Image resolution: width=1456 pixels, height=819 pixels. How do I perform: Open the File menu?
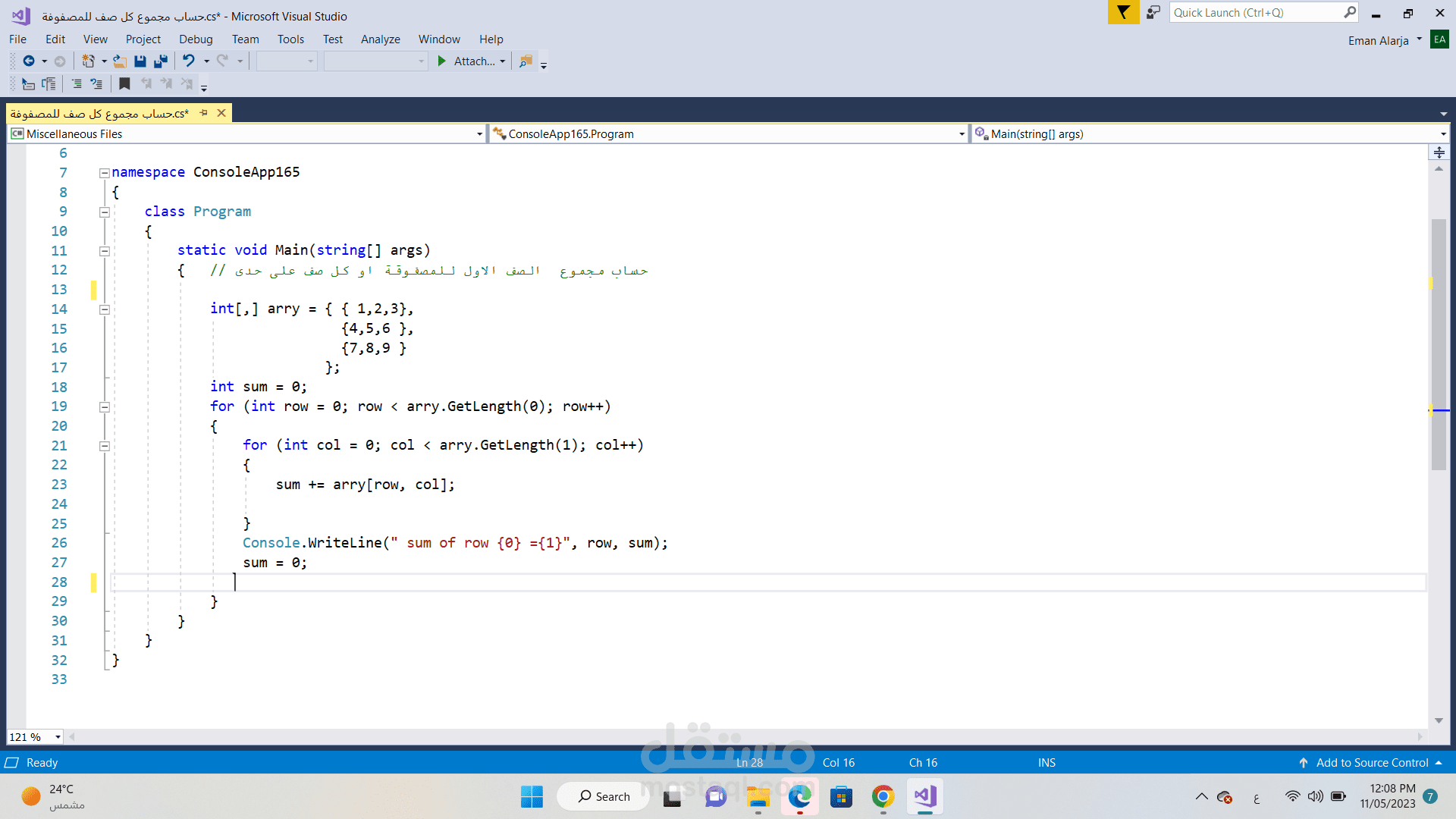click(17, 39)
